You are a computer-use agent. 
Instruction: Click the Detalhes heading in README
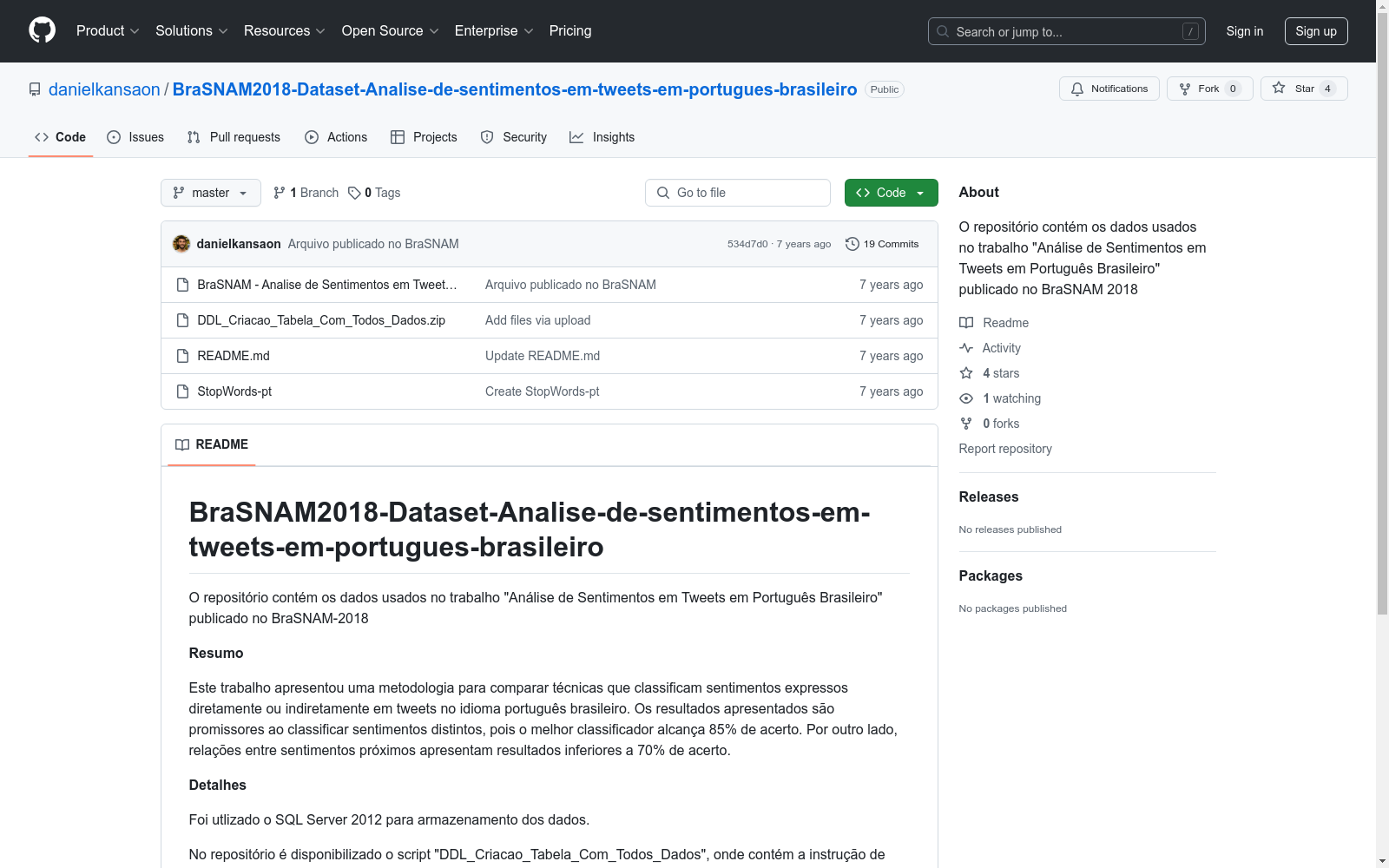[218, 786]
